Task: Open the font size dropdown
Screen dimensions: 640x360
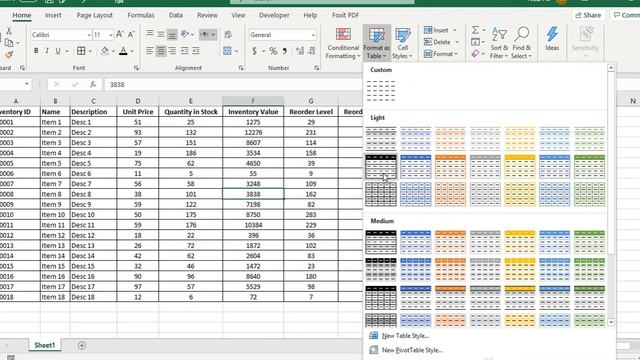Action: [x=111, y=35]
